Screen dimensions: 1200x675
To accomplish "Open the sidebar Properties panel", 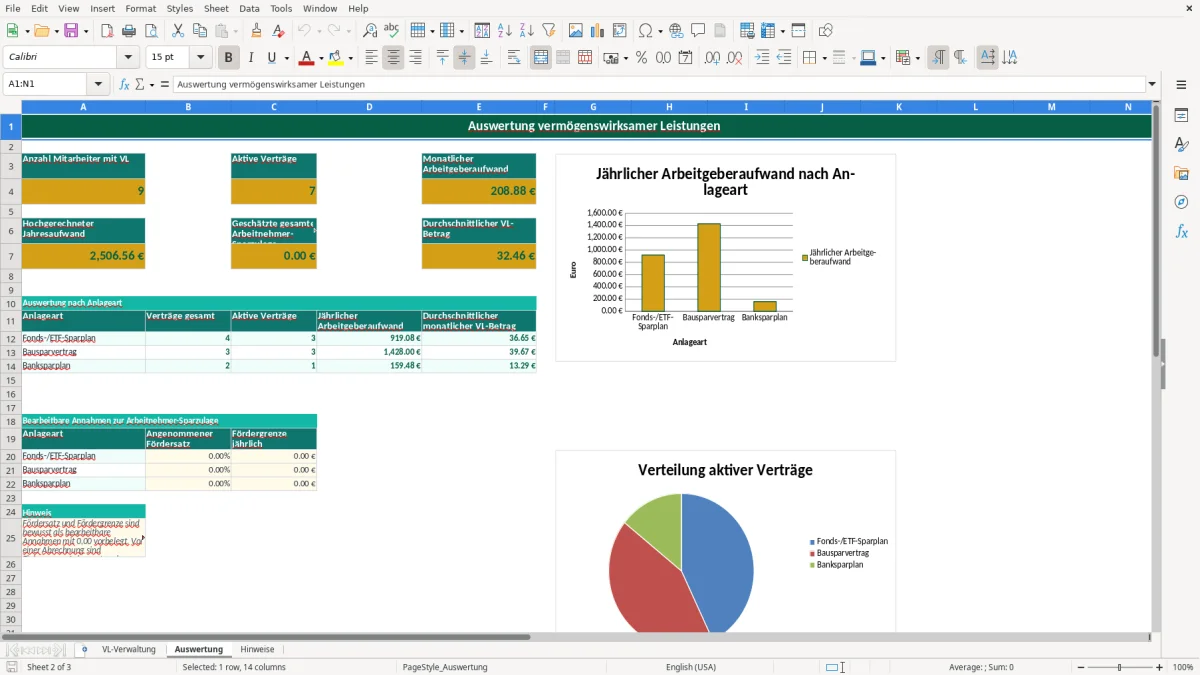I will pyautogui.click(x=1181, y=116).
